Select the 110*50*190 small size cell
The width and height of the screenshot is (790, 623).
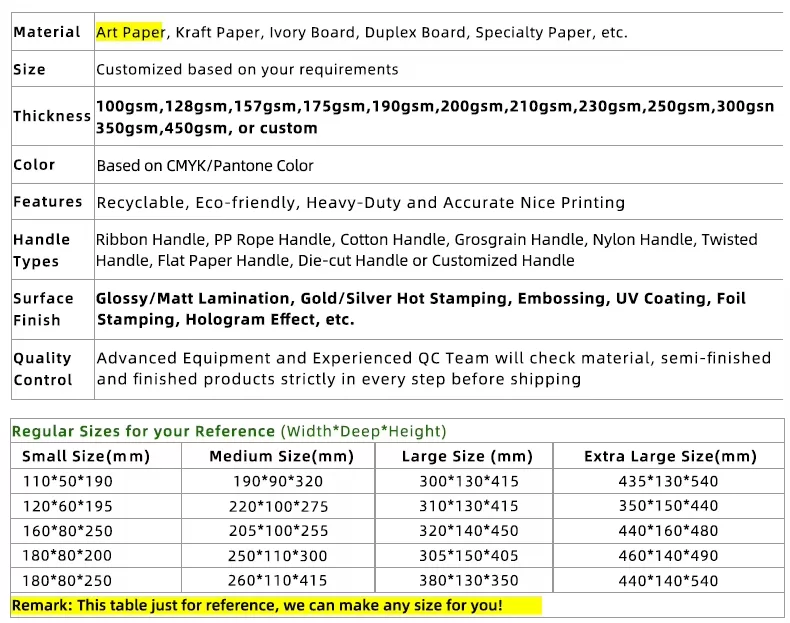pyautogui.click(x=63, y=481)
